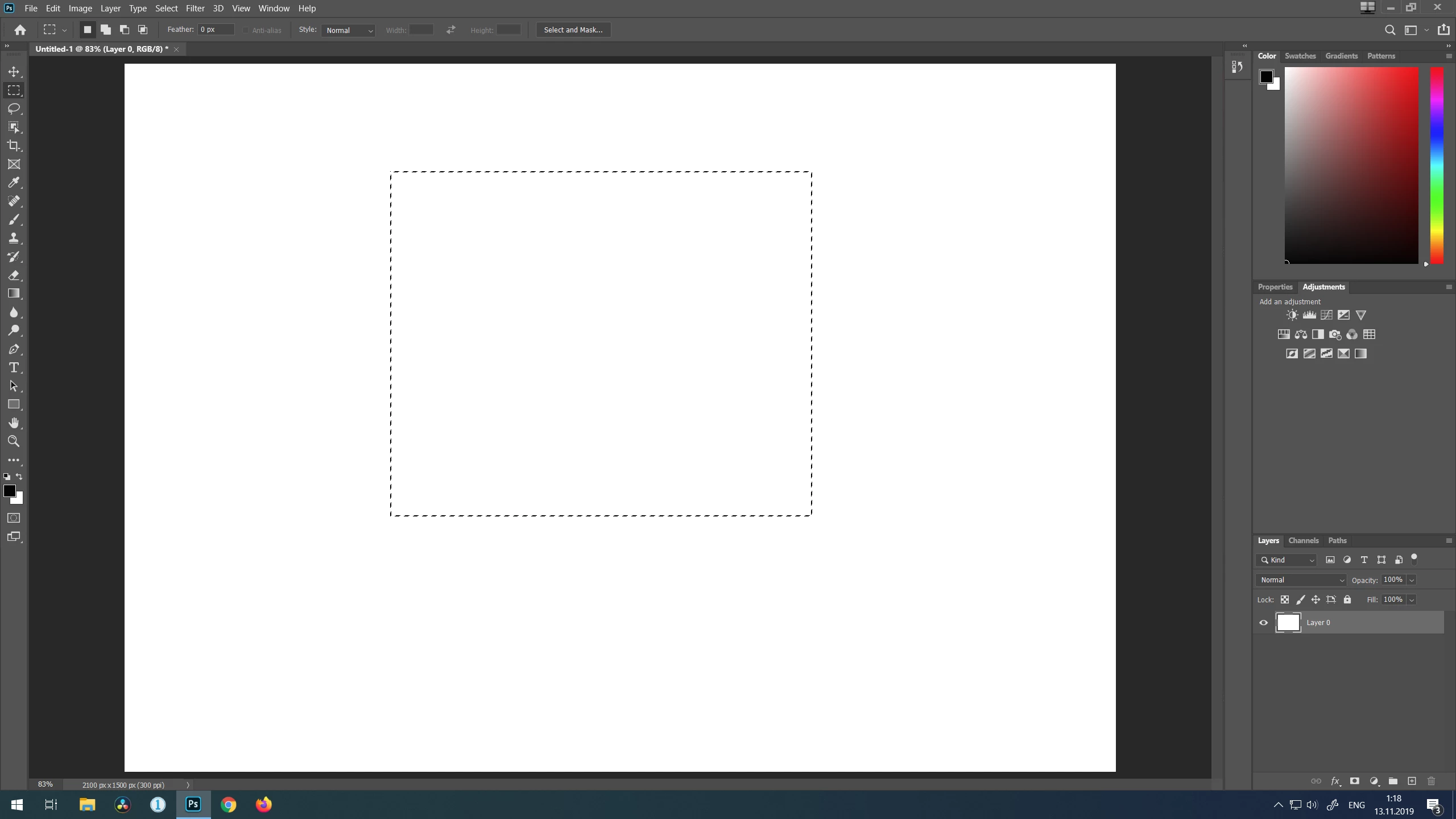Click the foreground color swatch in toolbar
1456x819 pixels.
click(9, 491)
